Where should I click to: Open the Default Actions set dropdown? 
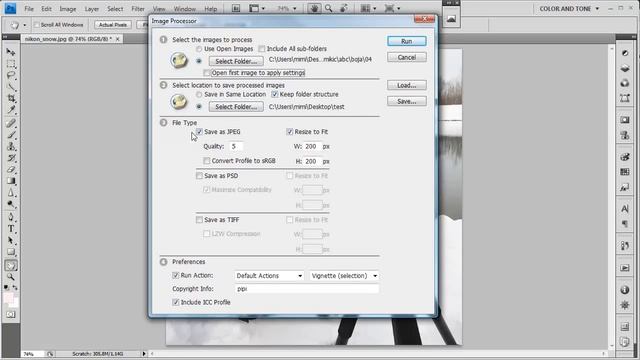tap(269, 276)
